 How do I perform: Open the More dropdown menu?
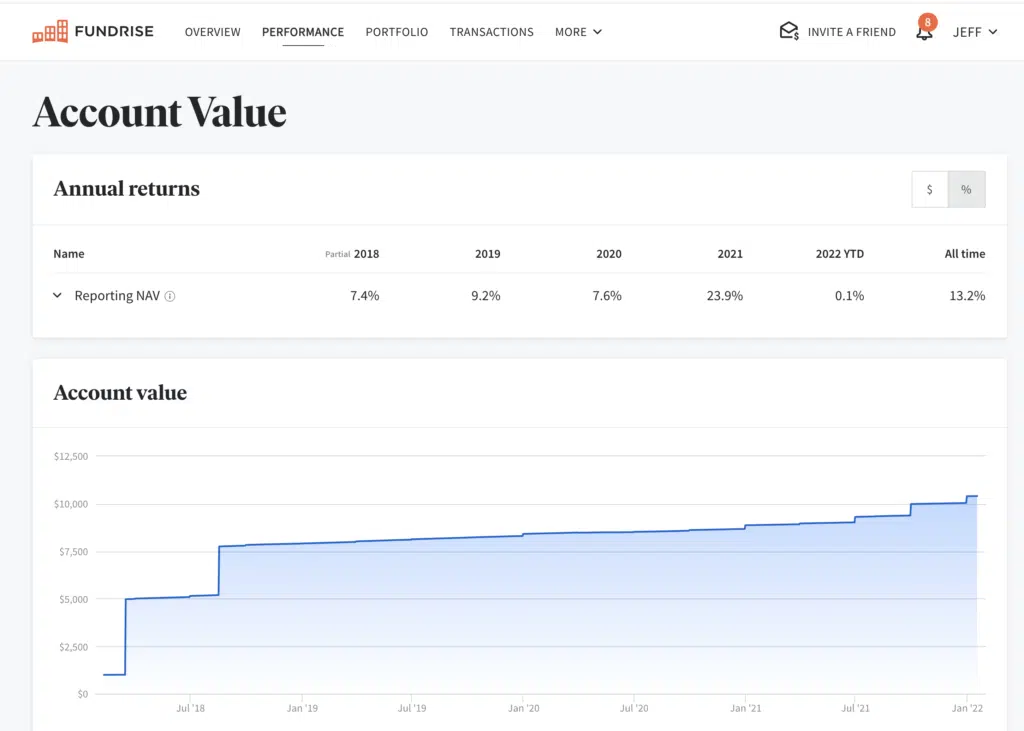pyautogui.click(x=578, y=32)
